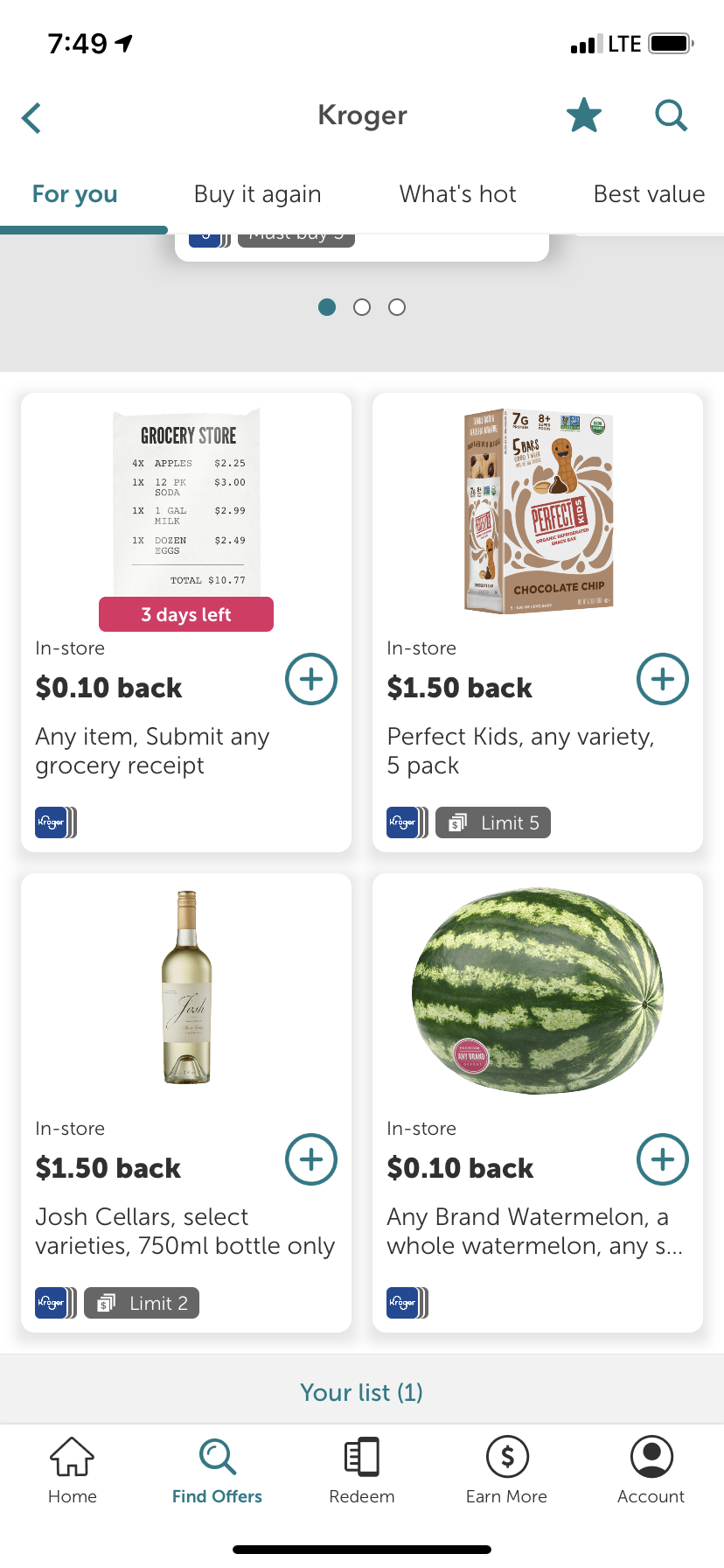Screen dimensions: 724x1568
Task: Go to Home in bottom navigation
Action: (x=73, y=1469)
